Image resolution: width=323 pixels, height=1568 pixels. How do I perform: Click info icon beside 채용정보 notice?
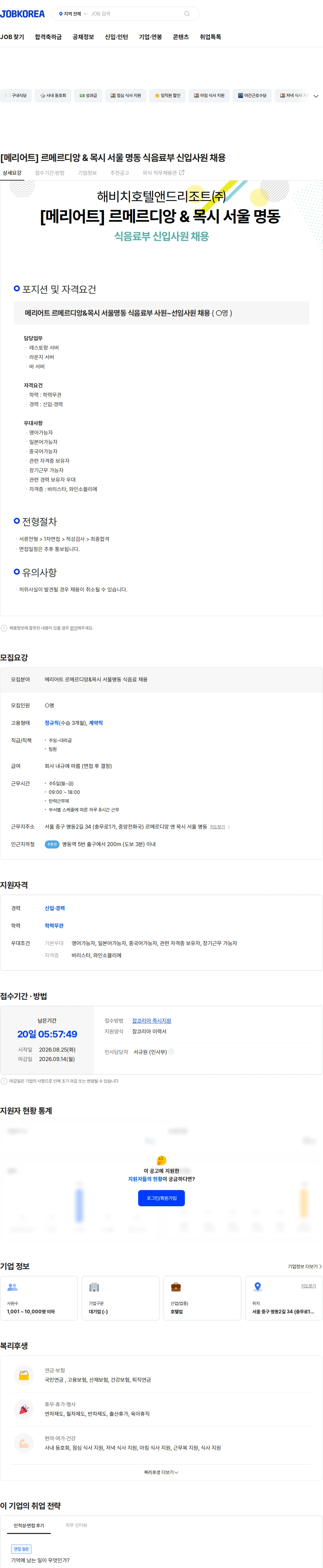click(4, 628)
